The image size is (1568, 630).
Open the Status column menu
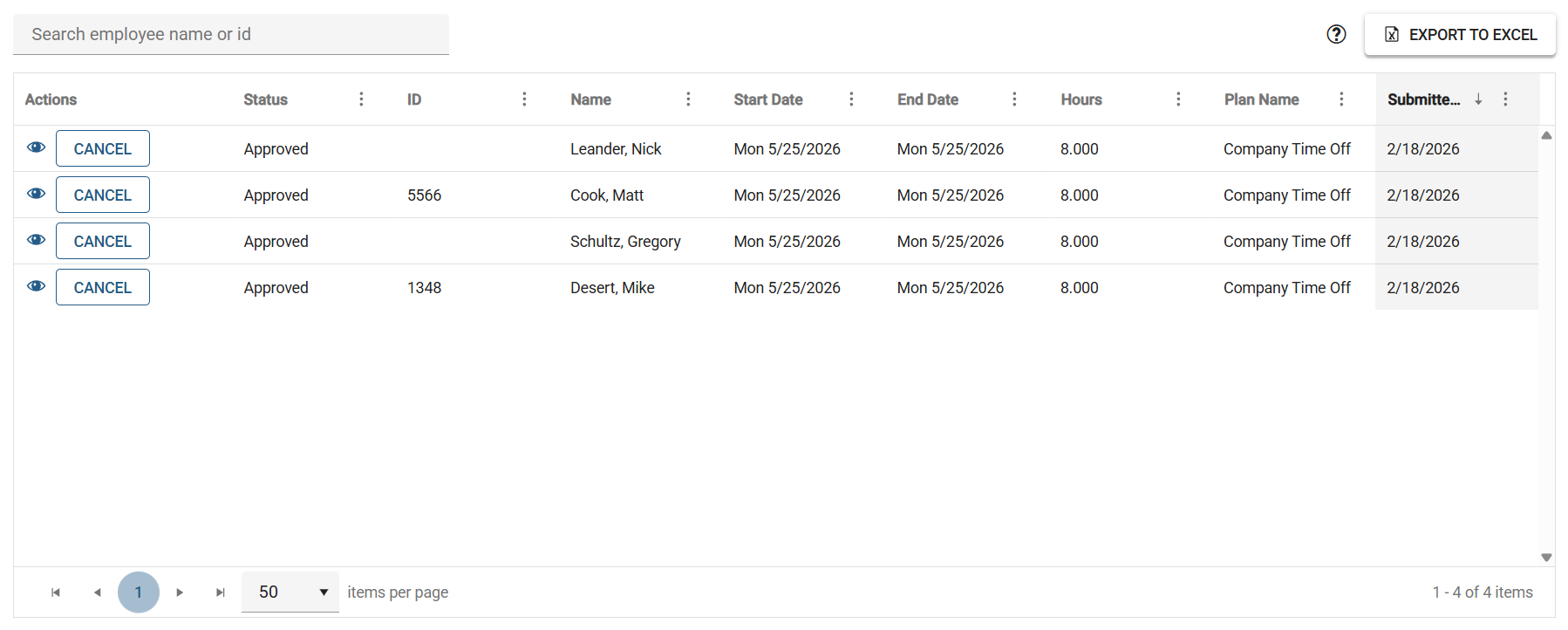[361, 99]
